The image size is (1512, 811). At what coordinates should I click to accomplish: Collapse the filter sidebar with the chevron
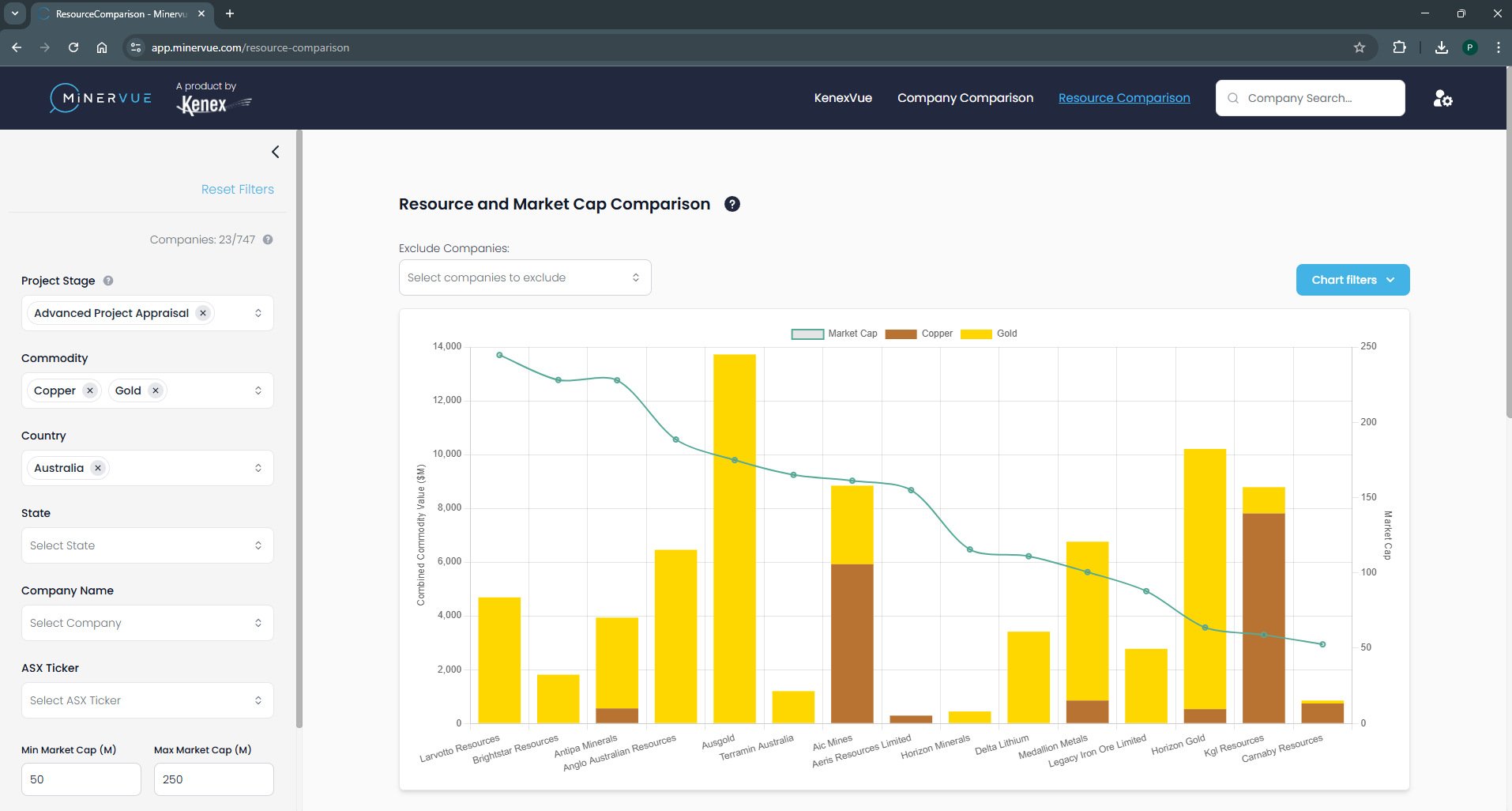[275, 152]
